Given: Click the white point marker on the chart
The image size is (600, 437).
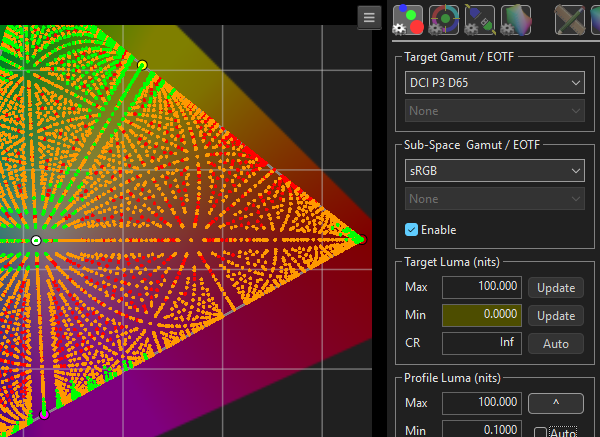Looking at the screenshot, I should [36, 241].
